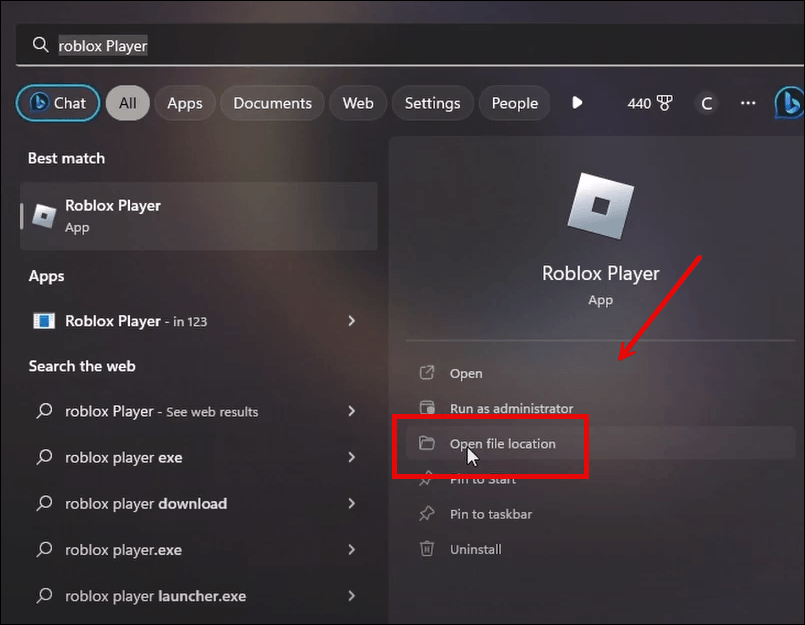Image resolution: width=805 pixels, height=625 pixels.
Task: Click the C account avatar icon
Action: pos(707,103)
